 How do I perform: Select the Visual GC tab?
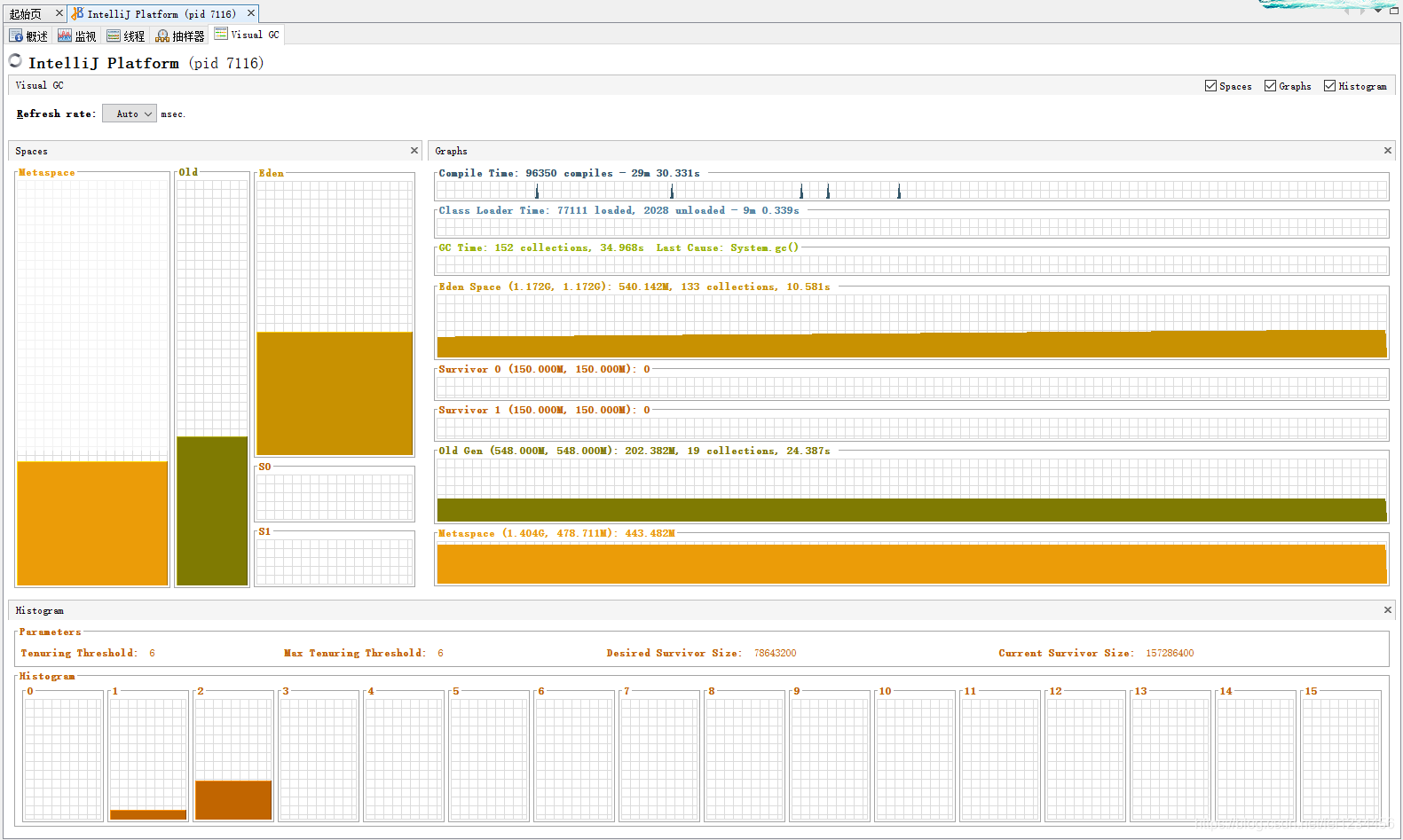[x=247, y=35]
